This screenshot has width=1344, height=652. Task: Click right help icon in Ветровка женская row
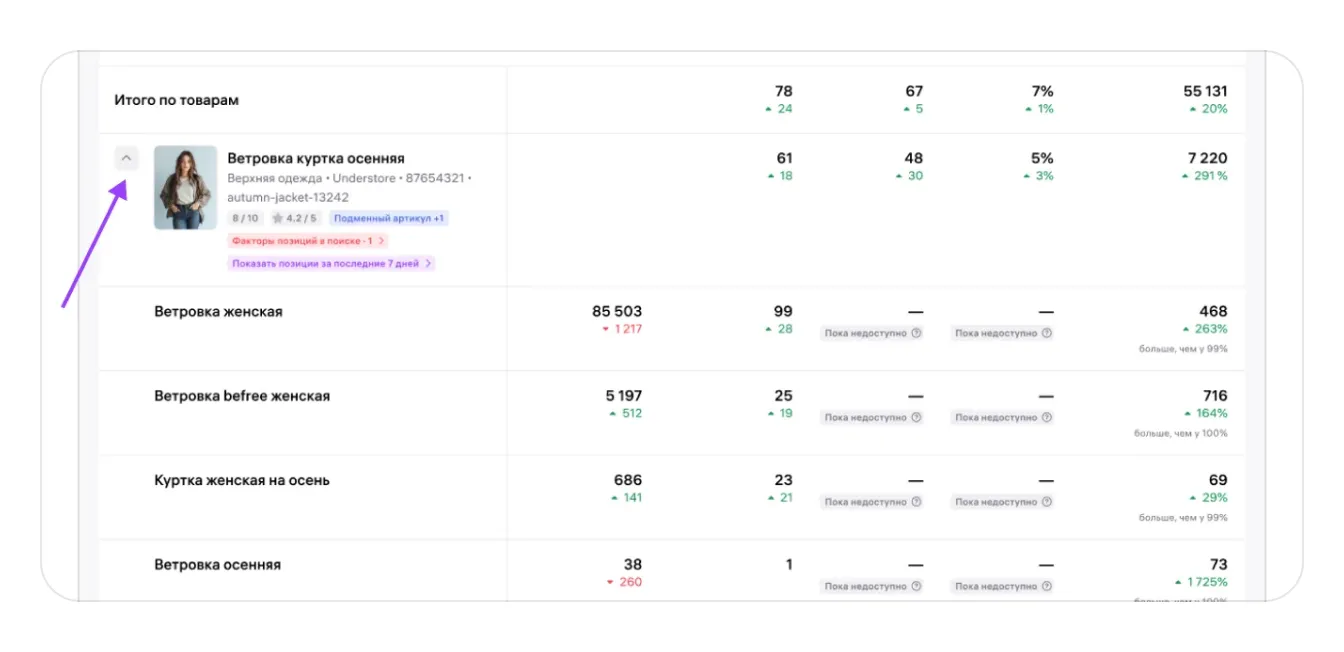(x=1047, y=334)
